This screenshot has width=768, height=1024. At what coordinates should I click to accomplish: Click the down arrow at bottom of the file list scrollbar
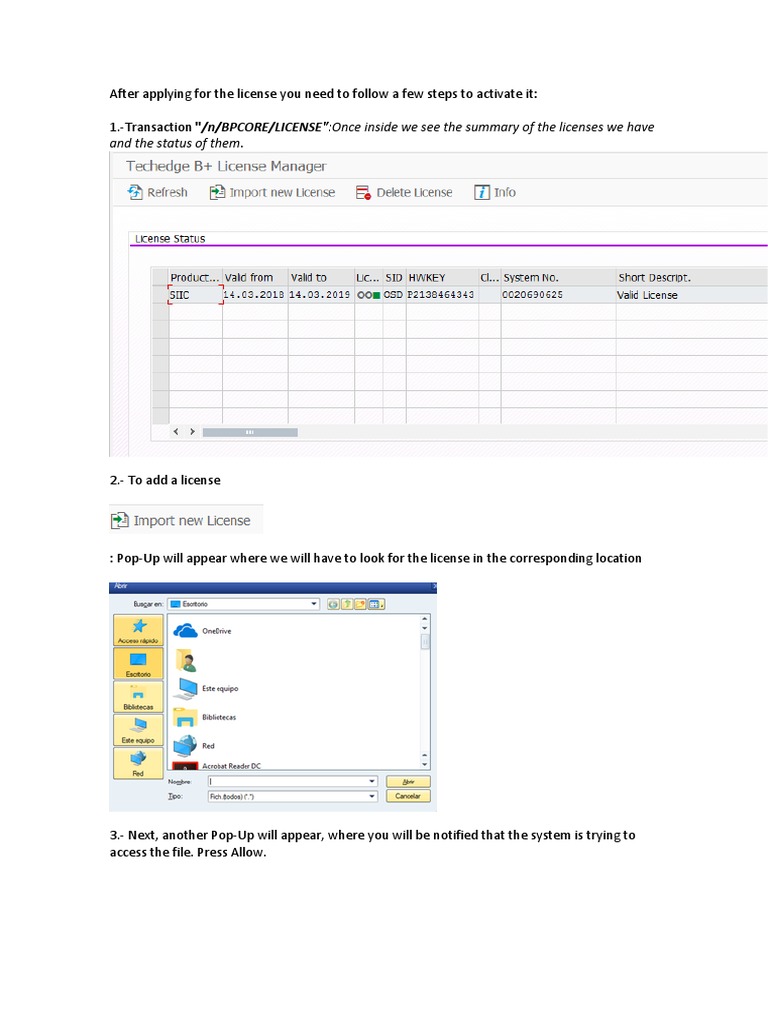425,764
